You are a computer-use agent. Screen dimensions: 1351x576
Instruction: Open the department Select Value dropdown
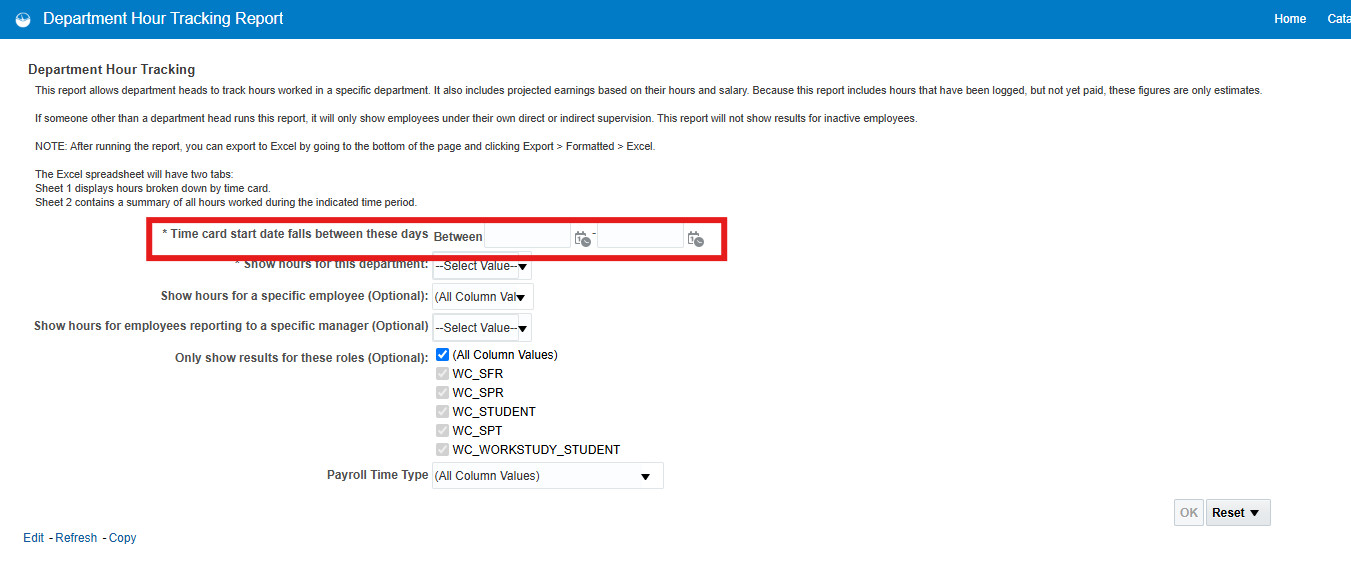[482, 266]
